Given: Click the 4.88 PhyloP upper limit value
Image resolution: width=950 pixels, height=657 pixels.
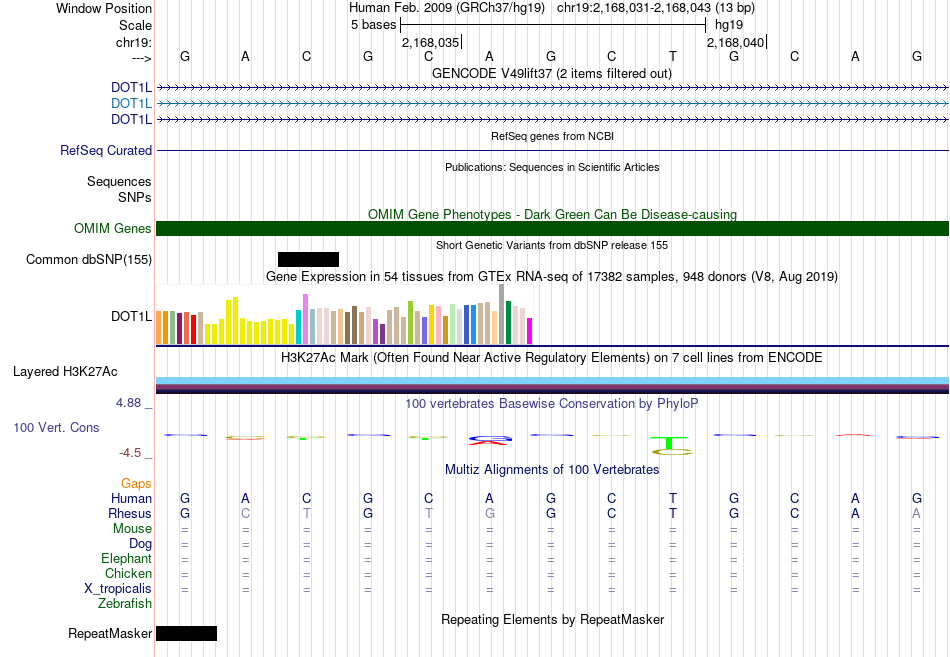Looking at the screenshot, I should click(128, 403).
